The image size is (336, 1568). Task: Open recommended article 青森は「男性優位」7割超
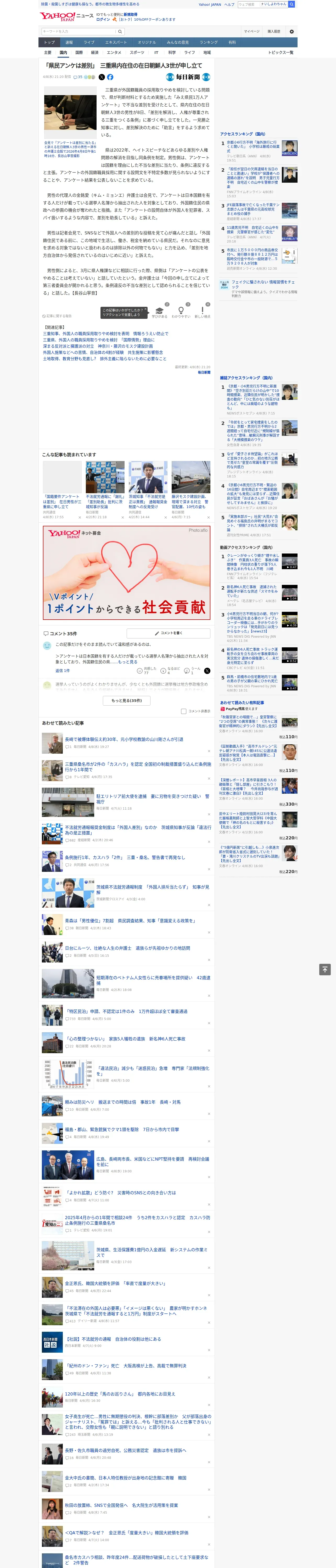[131, 920]
